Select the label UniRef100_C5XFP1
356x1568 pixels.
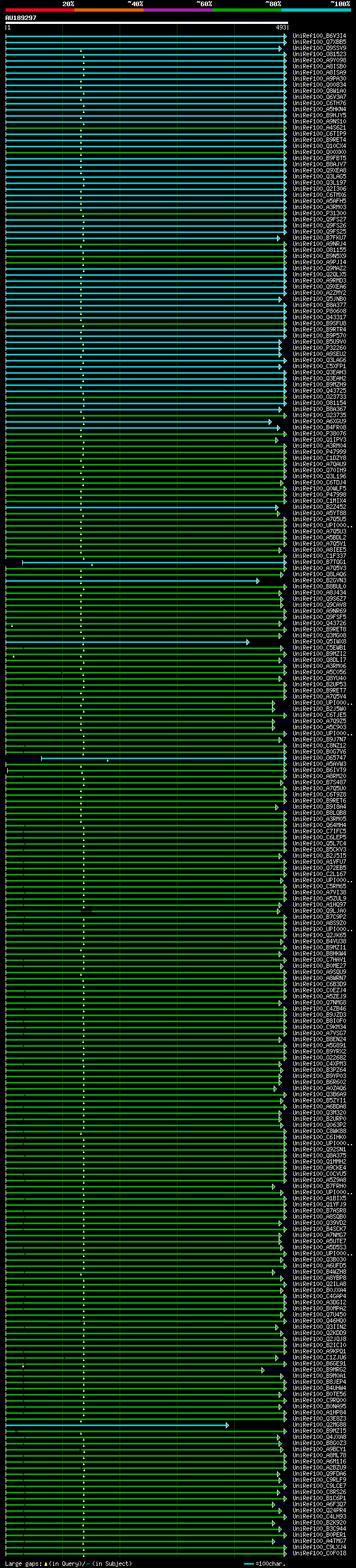pos(319,367)
